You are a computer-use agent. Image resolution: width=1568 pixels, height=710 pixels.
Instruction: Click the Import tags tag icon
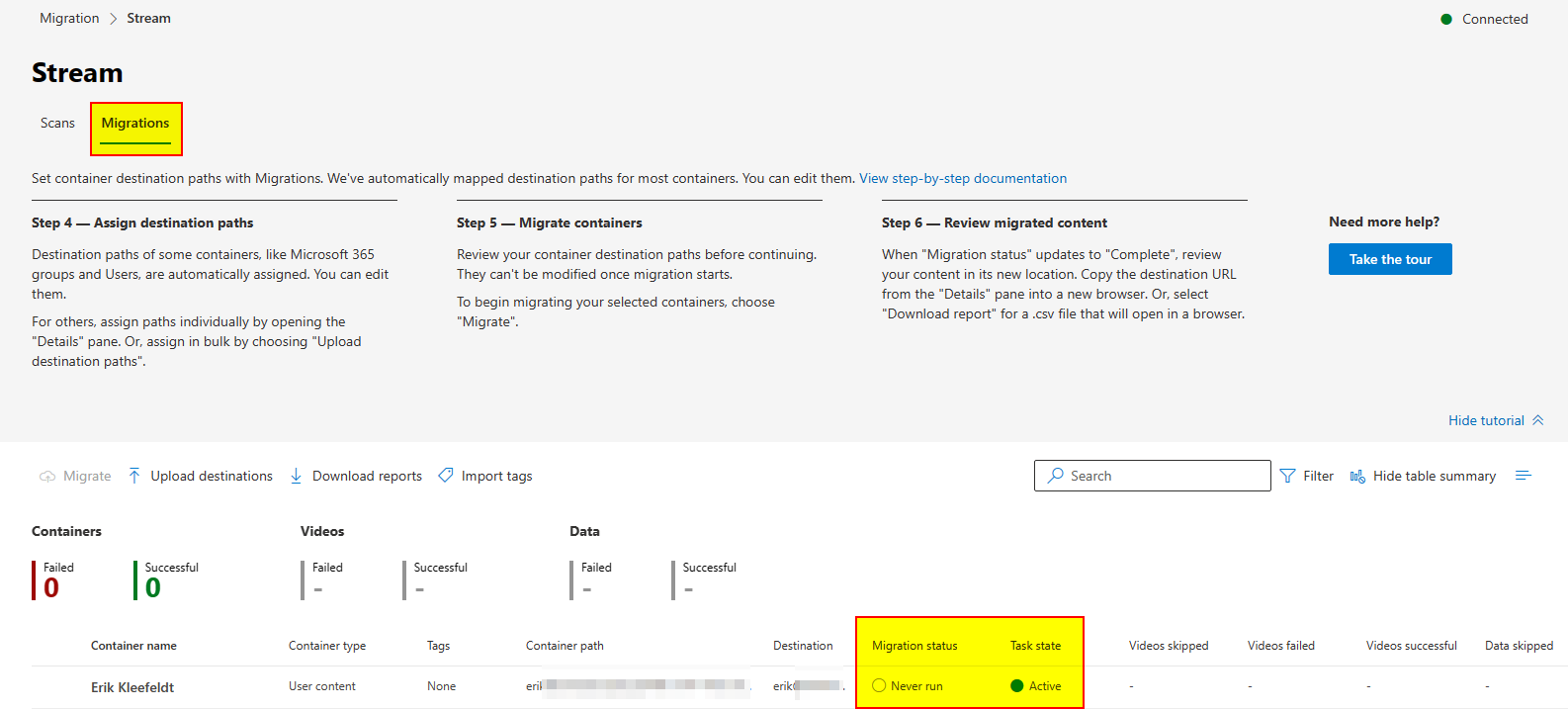[446, 476]
